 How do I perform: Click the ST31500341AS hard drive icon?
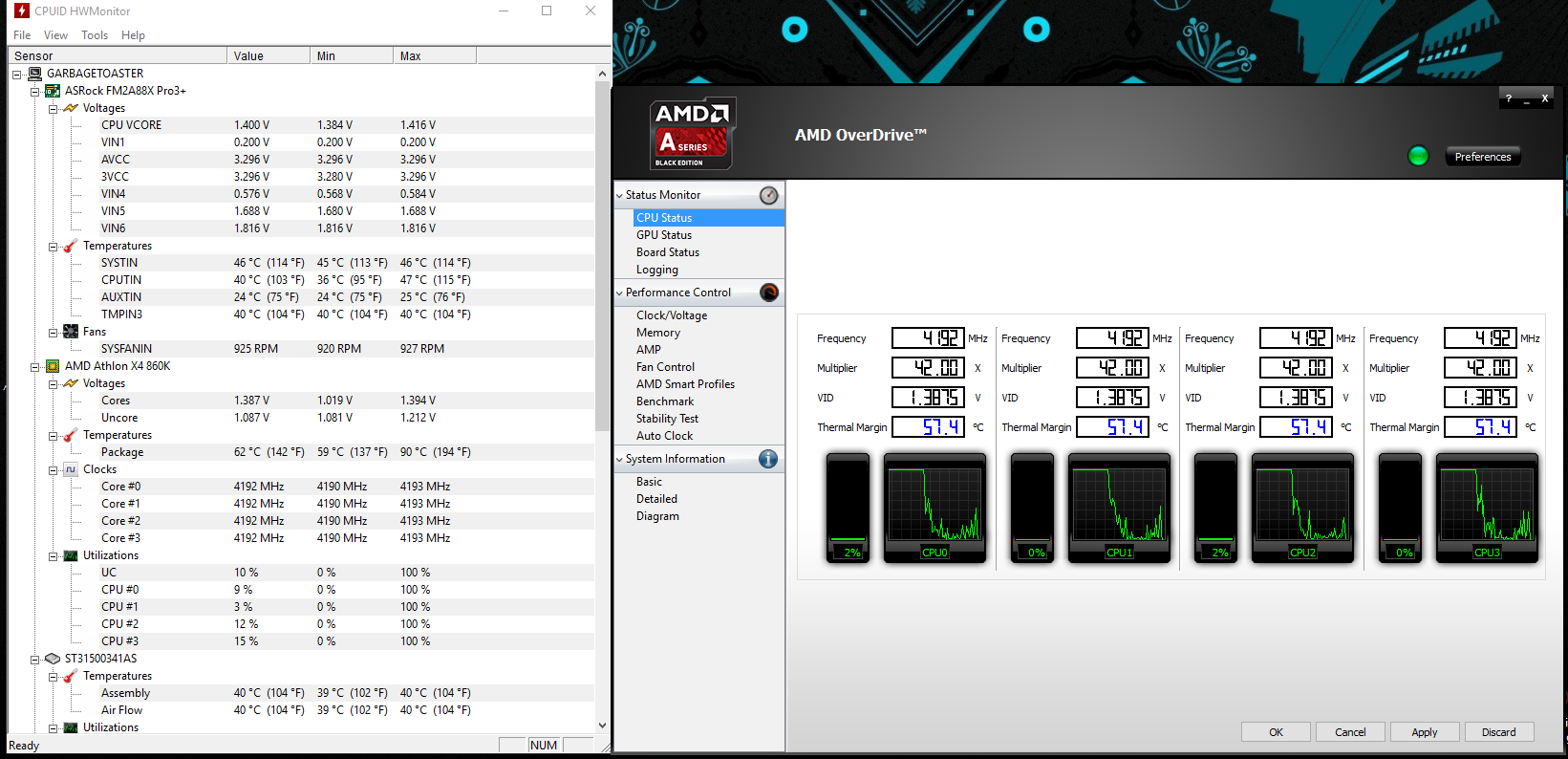[x=53, y=659]
